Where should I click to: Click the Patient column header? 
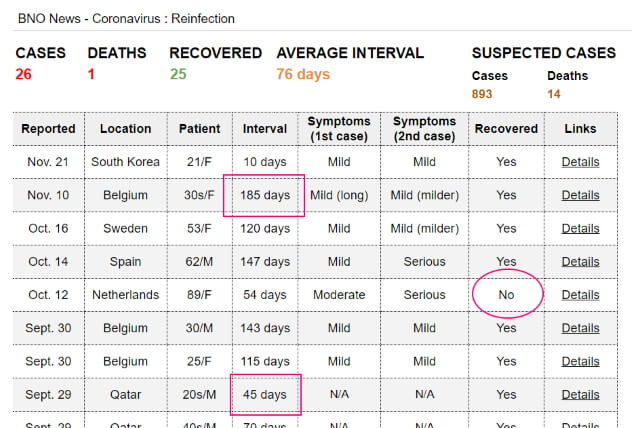coord(199,129)
